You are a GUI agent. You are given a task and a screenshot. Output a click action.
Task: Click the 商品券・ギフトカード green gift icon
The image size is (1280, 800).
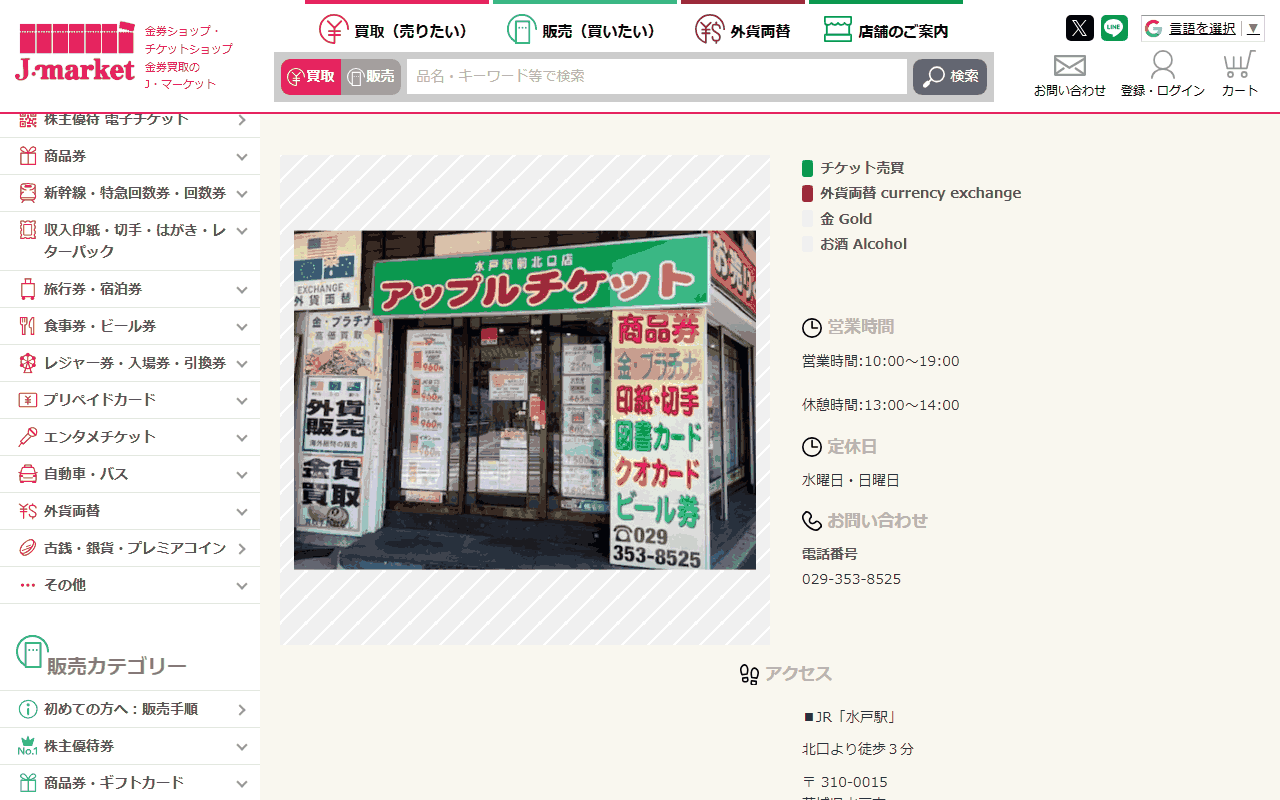click(x=28, y=783)
